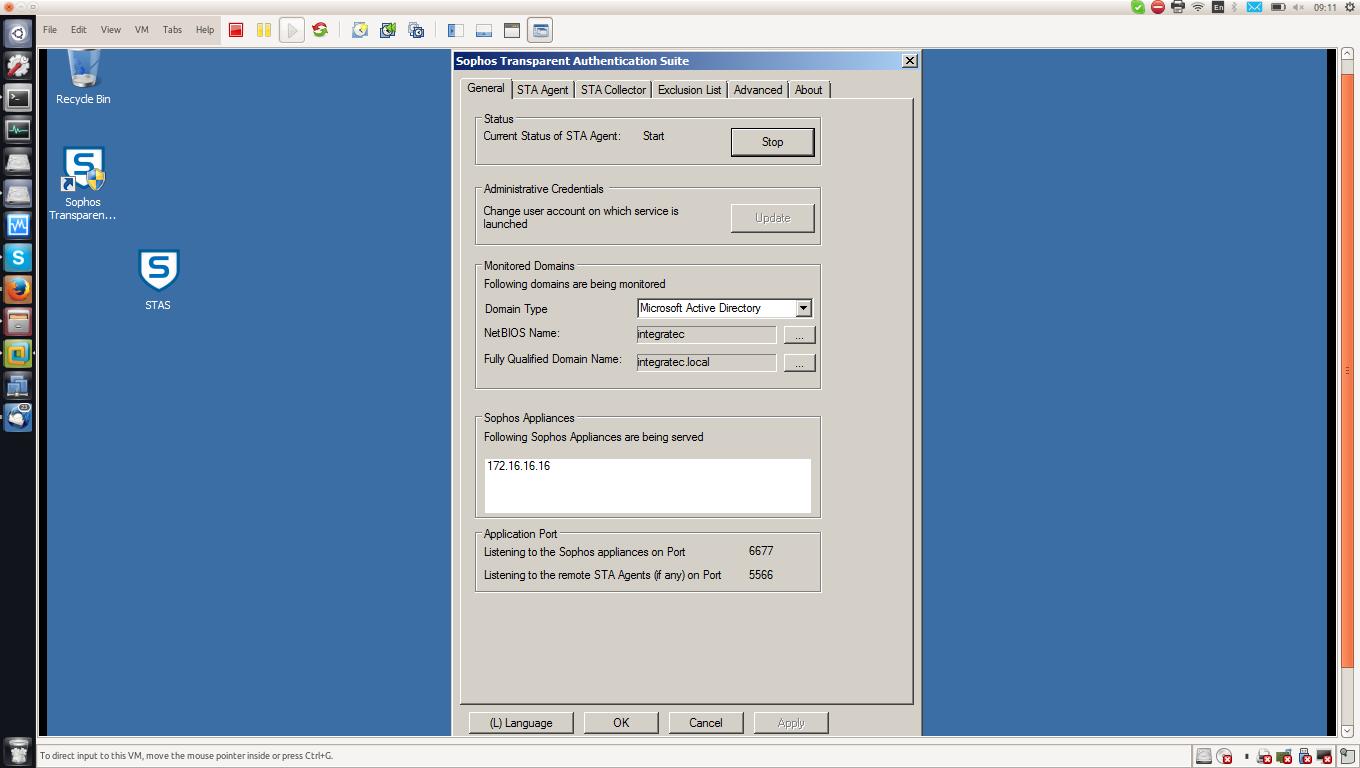The image size is (1360, 768).
Task: Click the red power off VM toolbar icon
Action: tap(236, 30)
